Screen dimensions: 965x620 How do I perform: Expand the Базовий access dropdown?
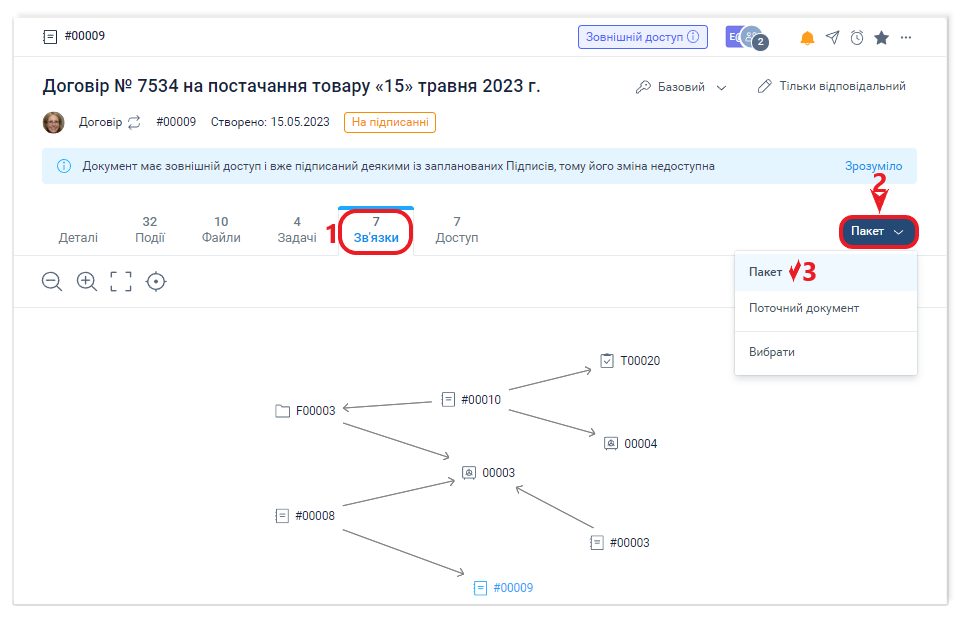tap(682, 87)
